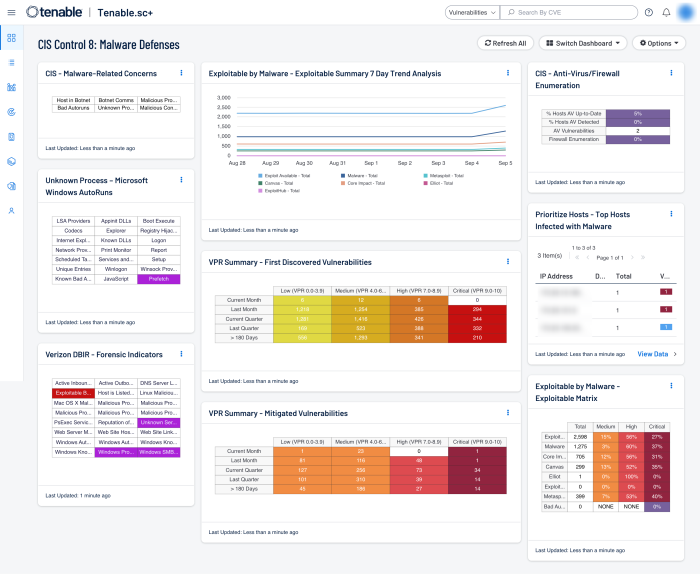Open the notifications bell
700x574 pixels.
coord(666,12)
